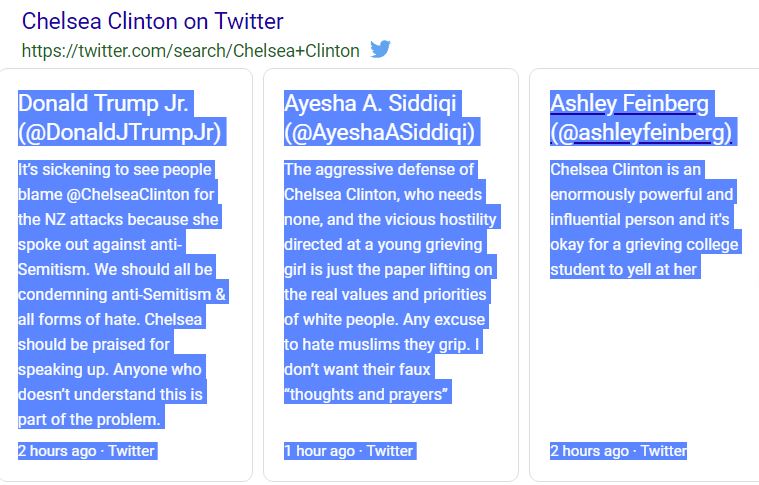
Task: Open Ayesha A. Siddiqi name heading
Action: pos(373,104)
